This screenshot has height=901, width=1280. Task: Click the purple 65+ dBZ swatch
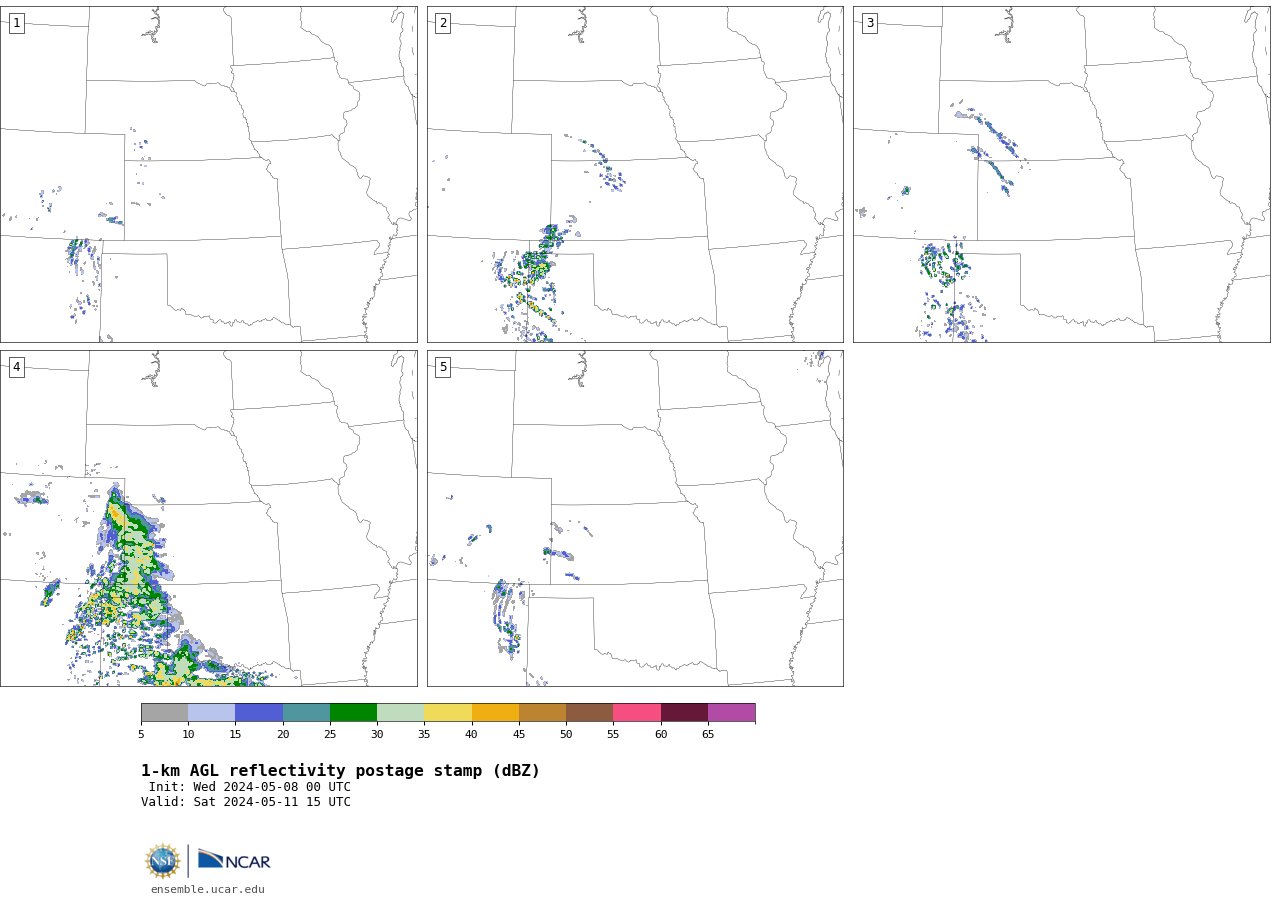pyautogui.click(x=732, y=713)
